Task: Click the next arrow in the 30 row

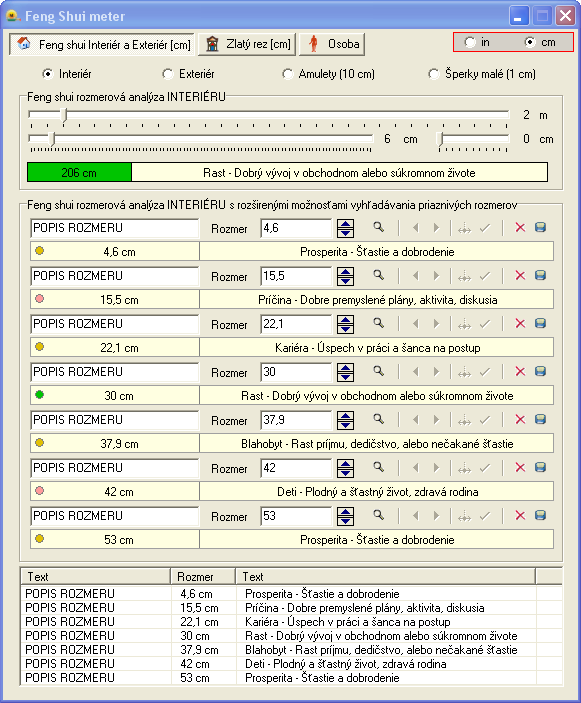Action: [436, 372]
